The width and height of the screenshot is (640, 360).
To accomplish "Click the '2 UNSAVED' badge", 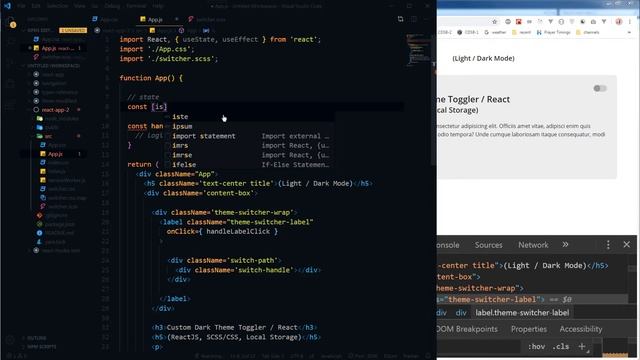I will pos(73,30).
